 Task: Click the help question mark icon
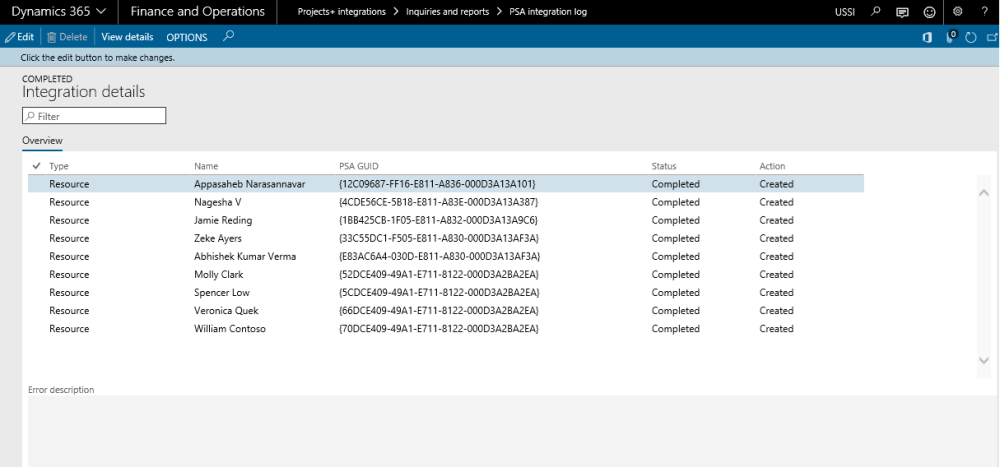(x=982, y=12)
